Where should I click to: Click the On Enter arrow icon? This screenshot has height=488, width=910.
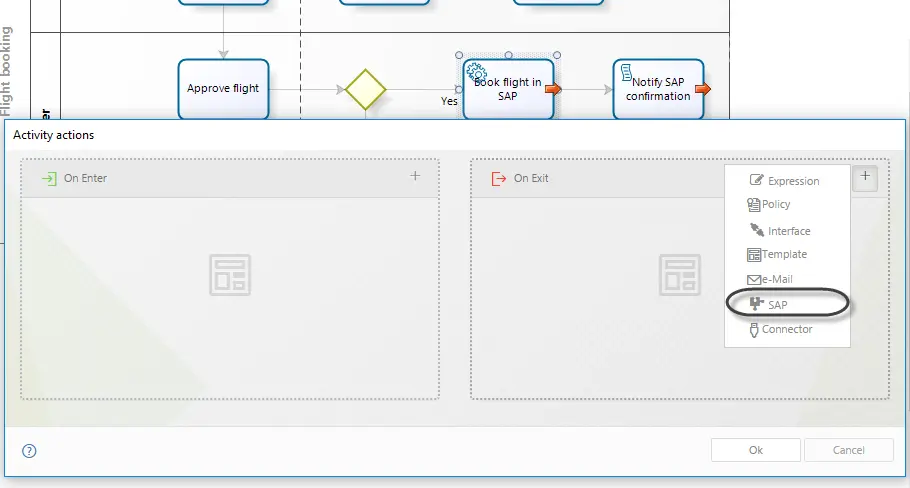click(49, 178)
